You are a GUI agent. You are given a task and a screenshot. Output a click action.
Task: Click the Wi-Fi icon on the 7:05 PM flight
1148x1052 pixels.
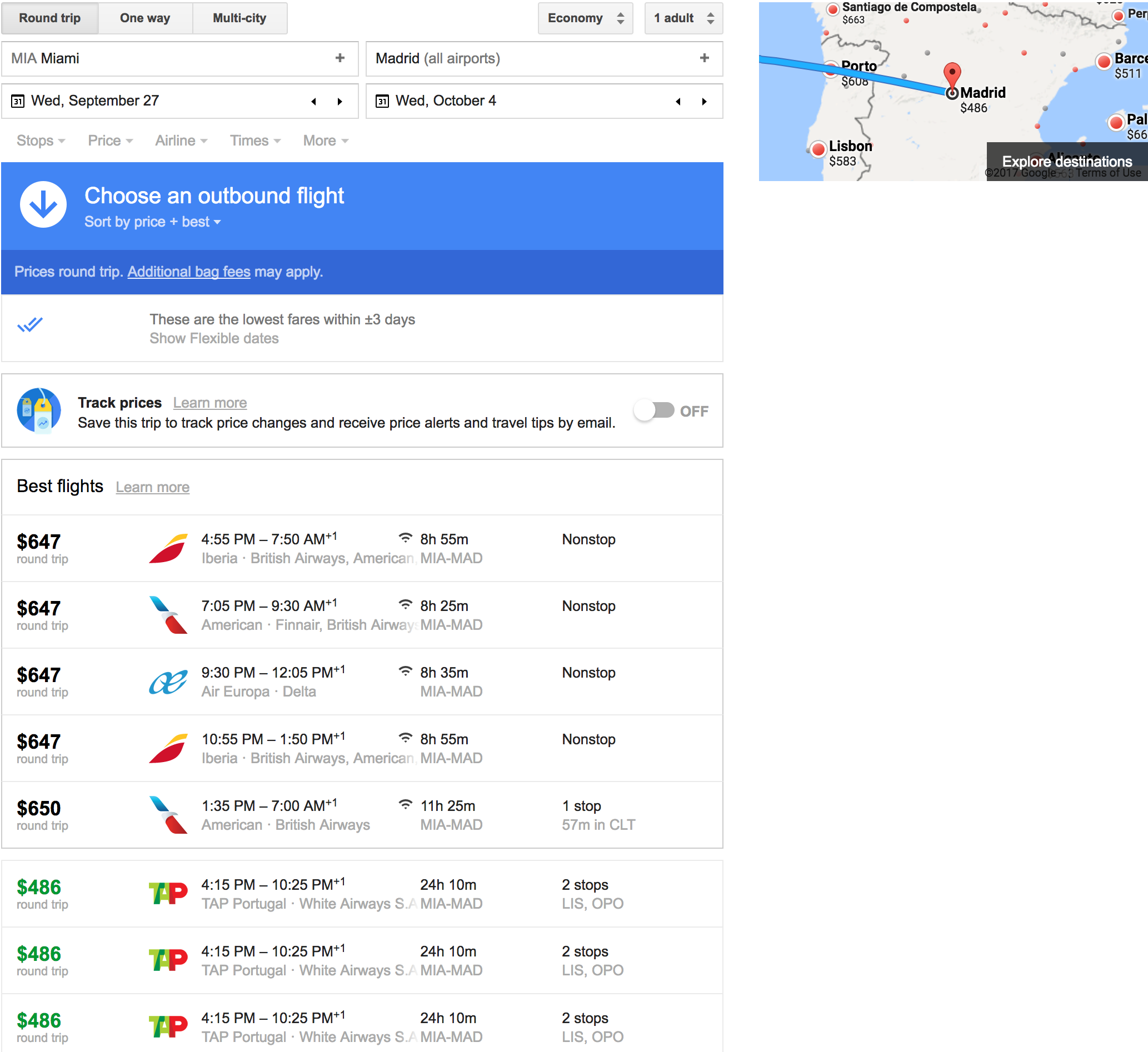pos(406,604)
